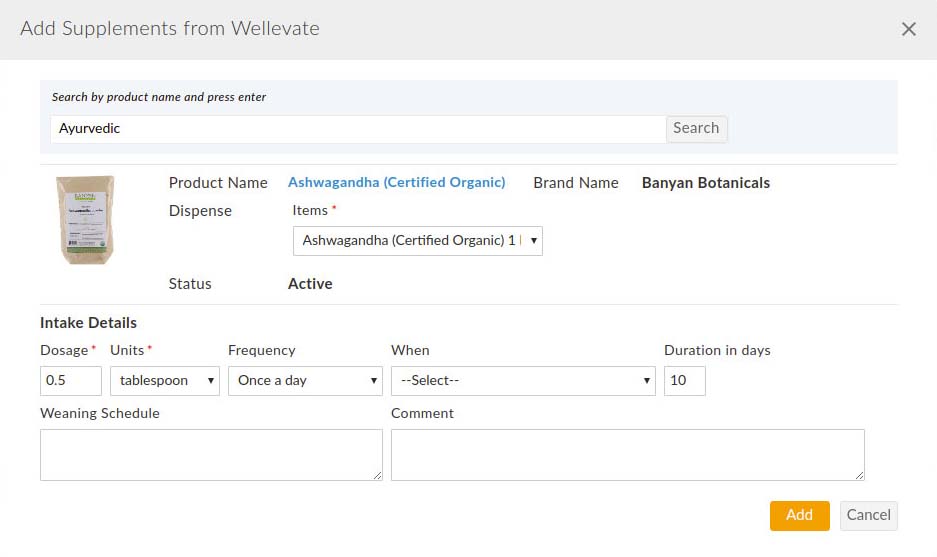Click the Cancel button

tap(868, 516)
